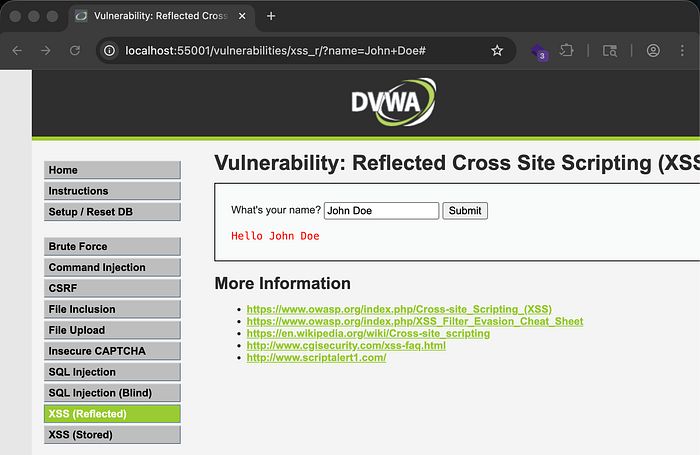The image size is (700, 455).
Task: Open OWASP XSS_Filter_Evasion_Cheat_Sheet link
Action: 415,321
